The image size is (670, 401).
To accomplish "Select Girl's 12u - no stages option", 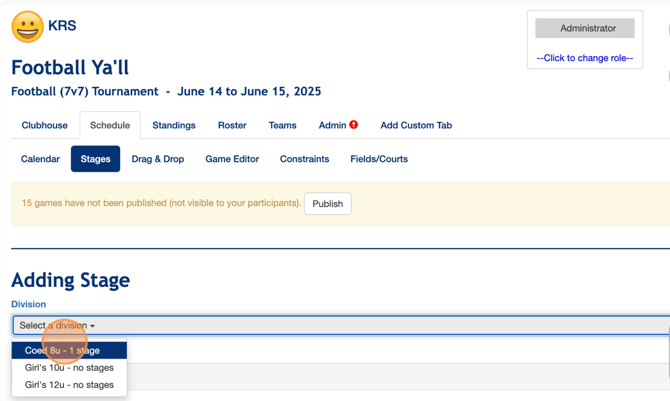I will click(69, 385).
